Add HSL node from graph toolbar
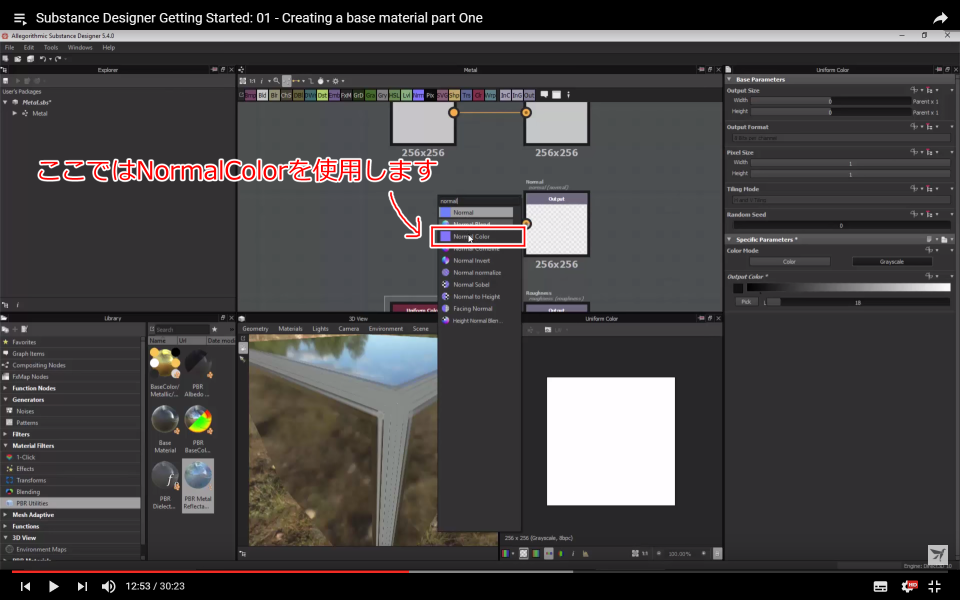Screen dimensions: 960x600 394,96
